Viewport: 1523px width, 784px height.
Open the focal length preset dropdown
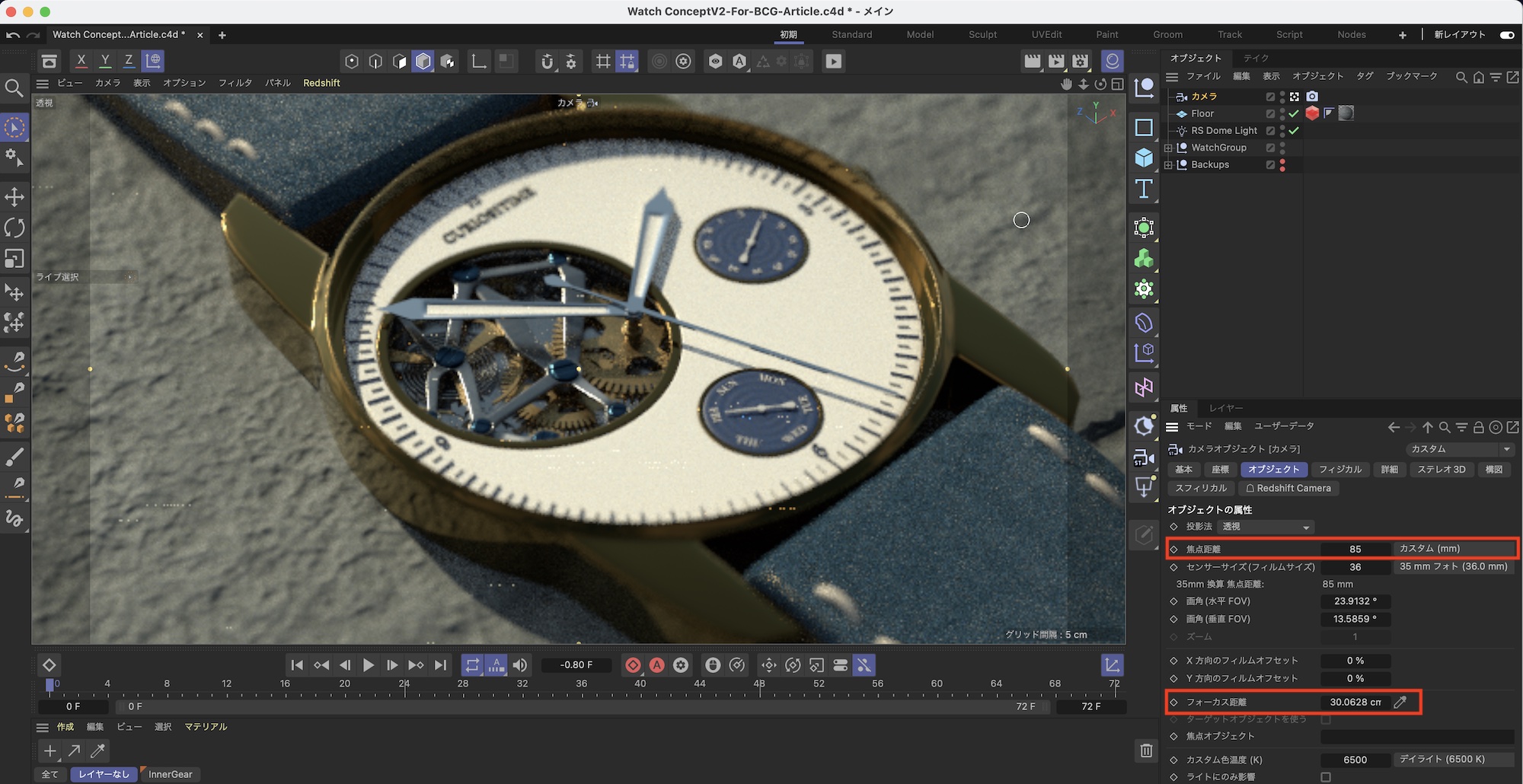(1454, 549)
